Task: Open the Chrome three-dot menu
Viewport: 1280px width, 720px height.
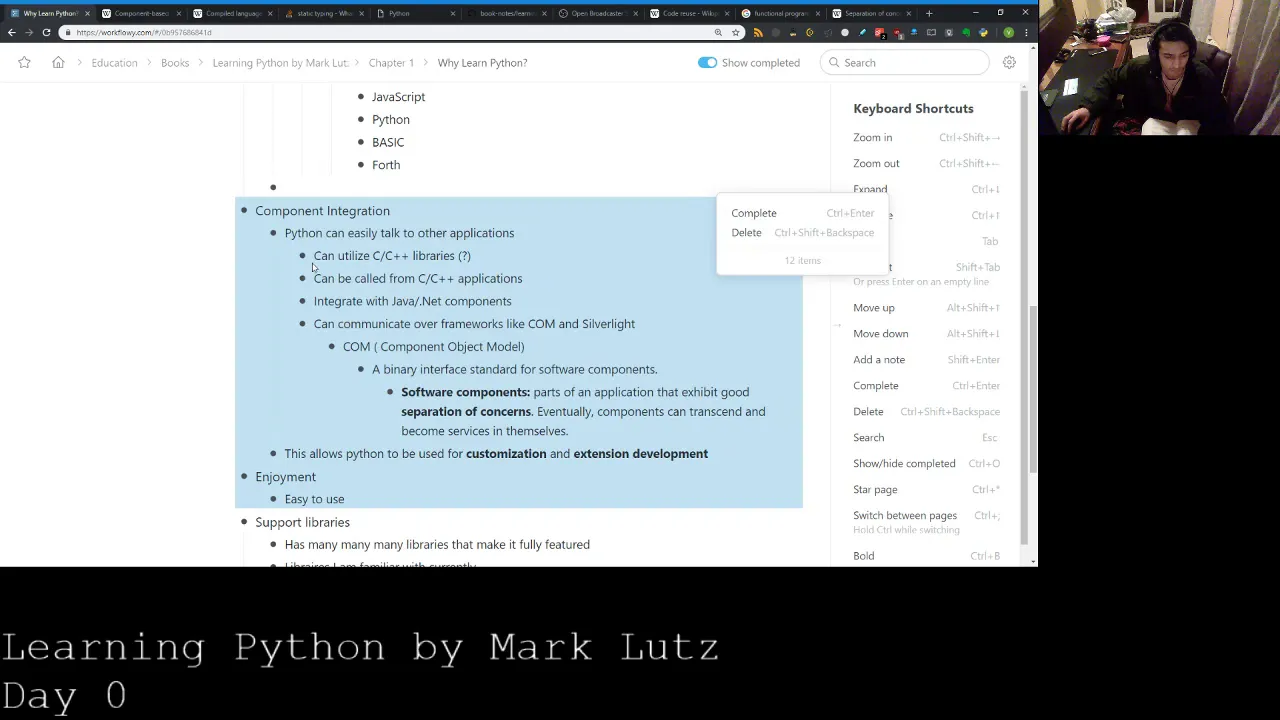Action: click(x=1026, y=32)
